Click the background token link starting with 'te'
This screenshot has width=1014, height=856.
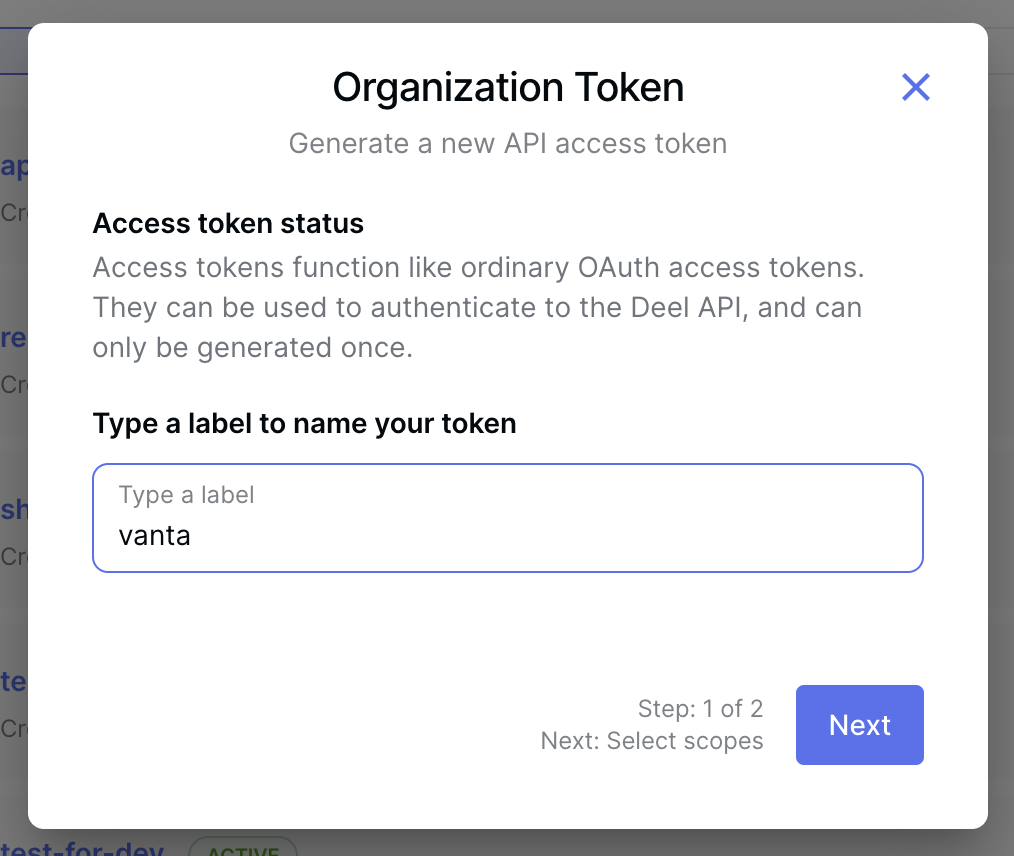14,681
